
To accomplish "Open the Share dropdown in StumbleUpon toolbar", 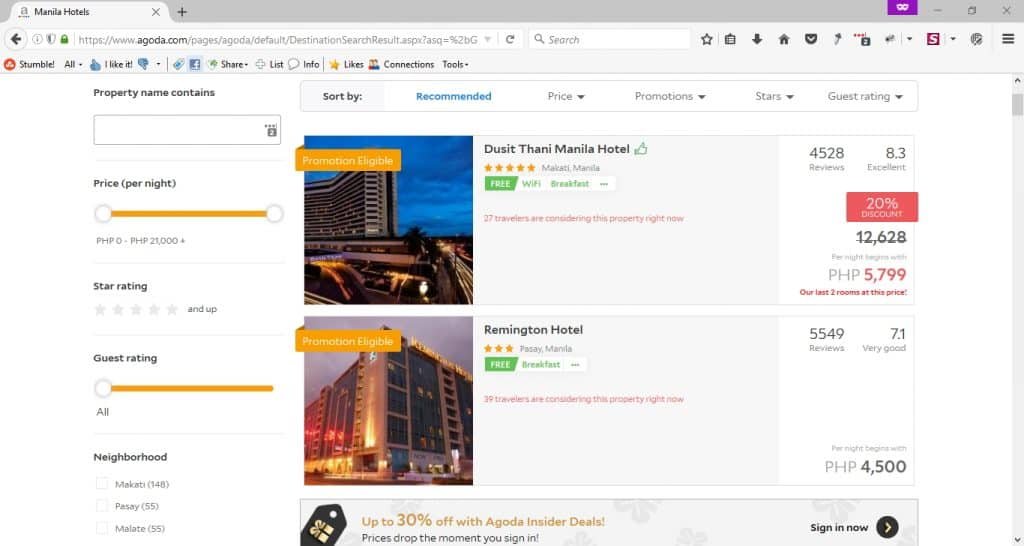I will [228, 64].
